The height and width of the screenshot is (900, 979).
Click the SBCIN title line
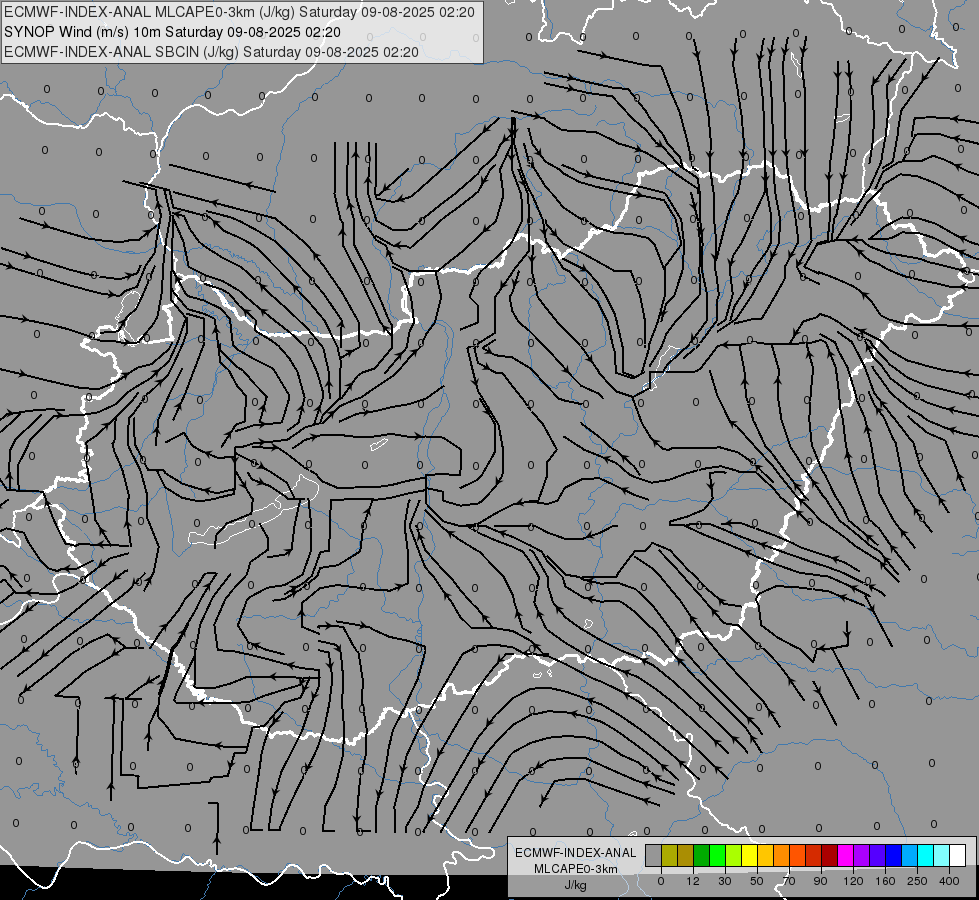211,52
